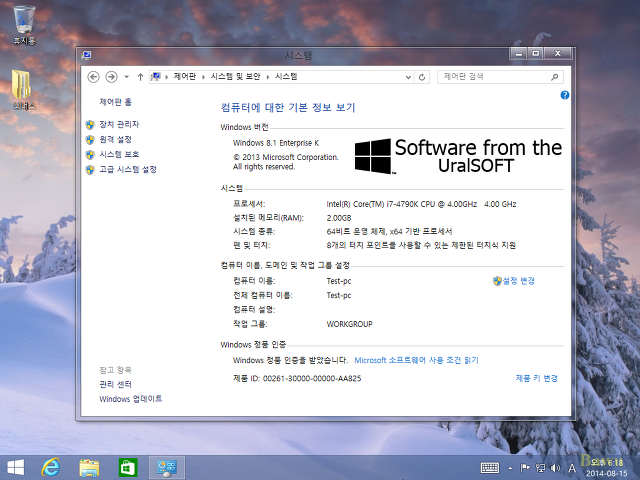Click the System window title bar icon
640x480 pixels.
pos(87,55)
